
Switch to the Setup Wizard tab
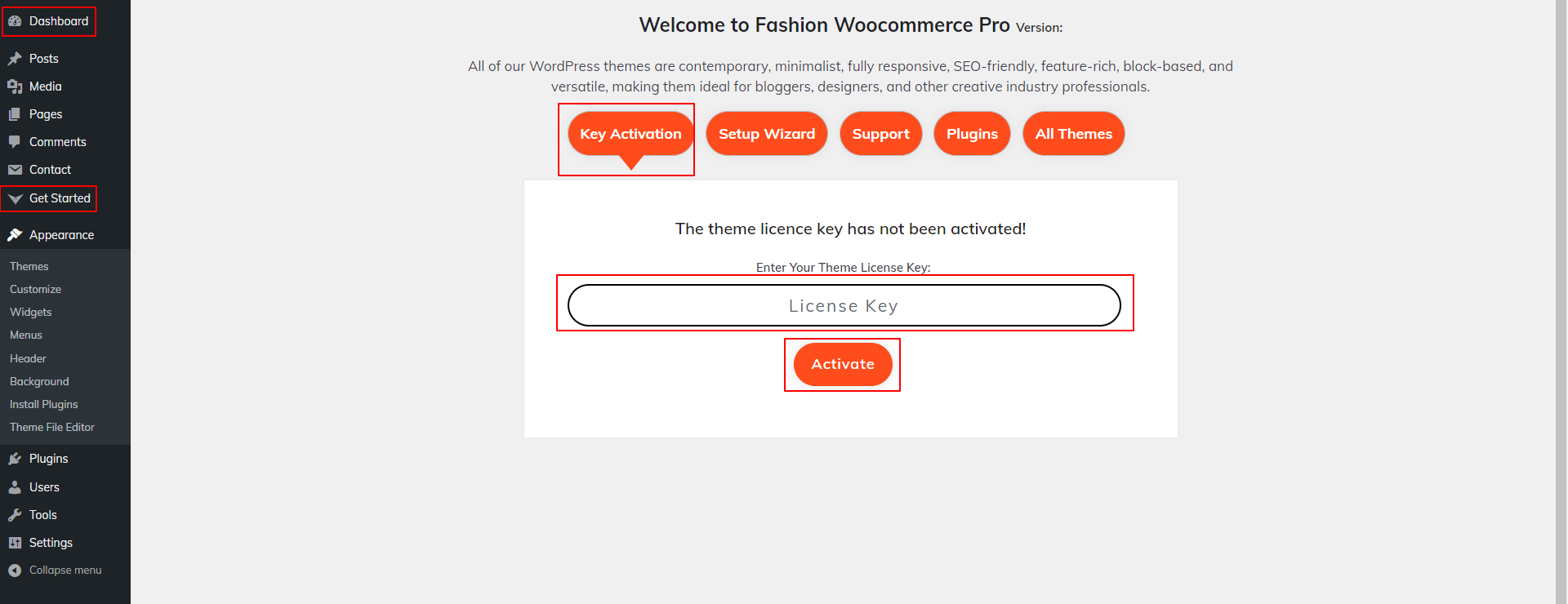point(766,134)
